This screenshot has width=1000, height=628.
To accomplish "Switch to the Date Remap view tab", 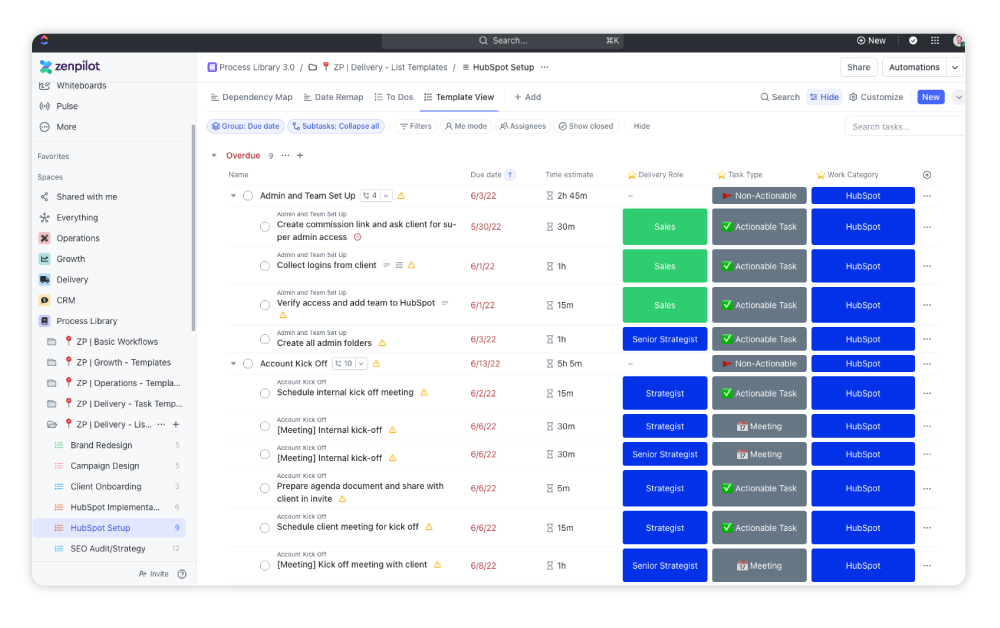I will 334,97.
